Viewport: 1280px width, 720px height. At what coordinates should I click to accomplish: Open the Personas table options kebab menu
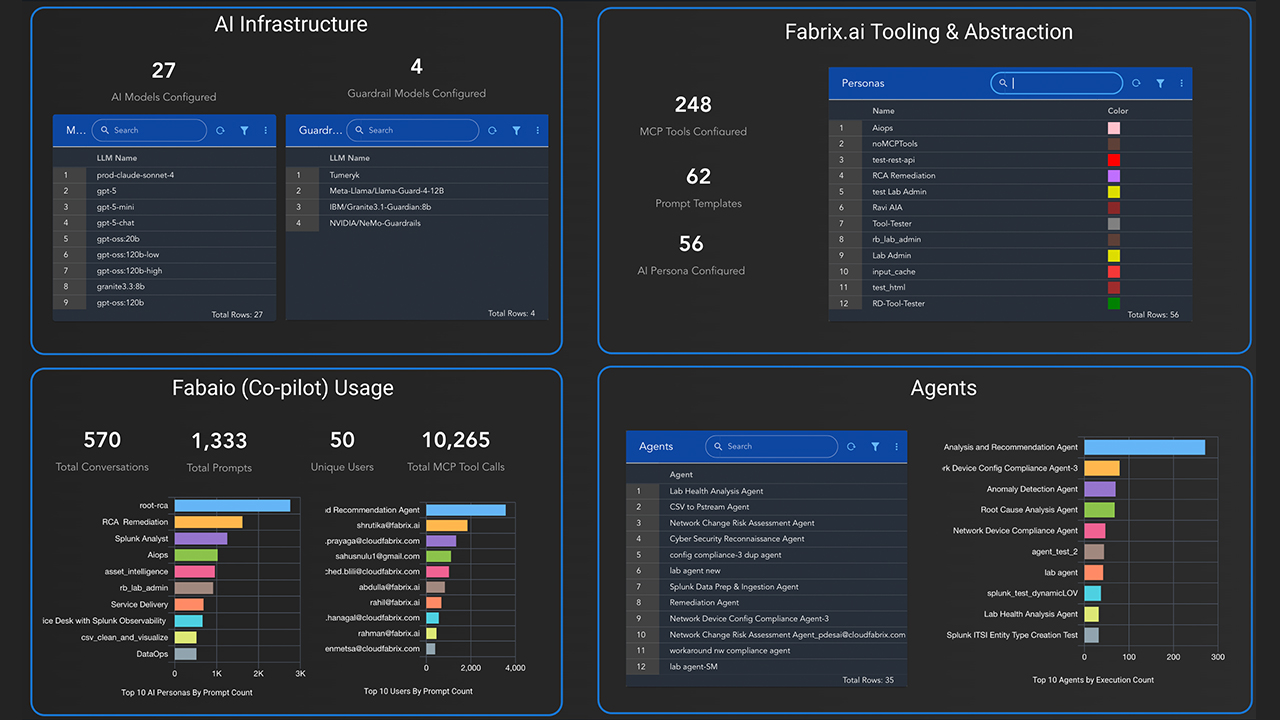1182,83
